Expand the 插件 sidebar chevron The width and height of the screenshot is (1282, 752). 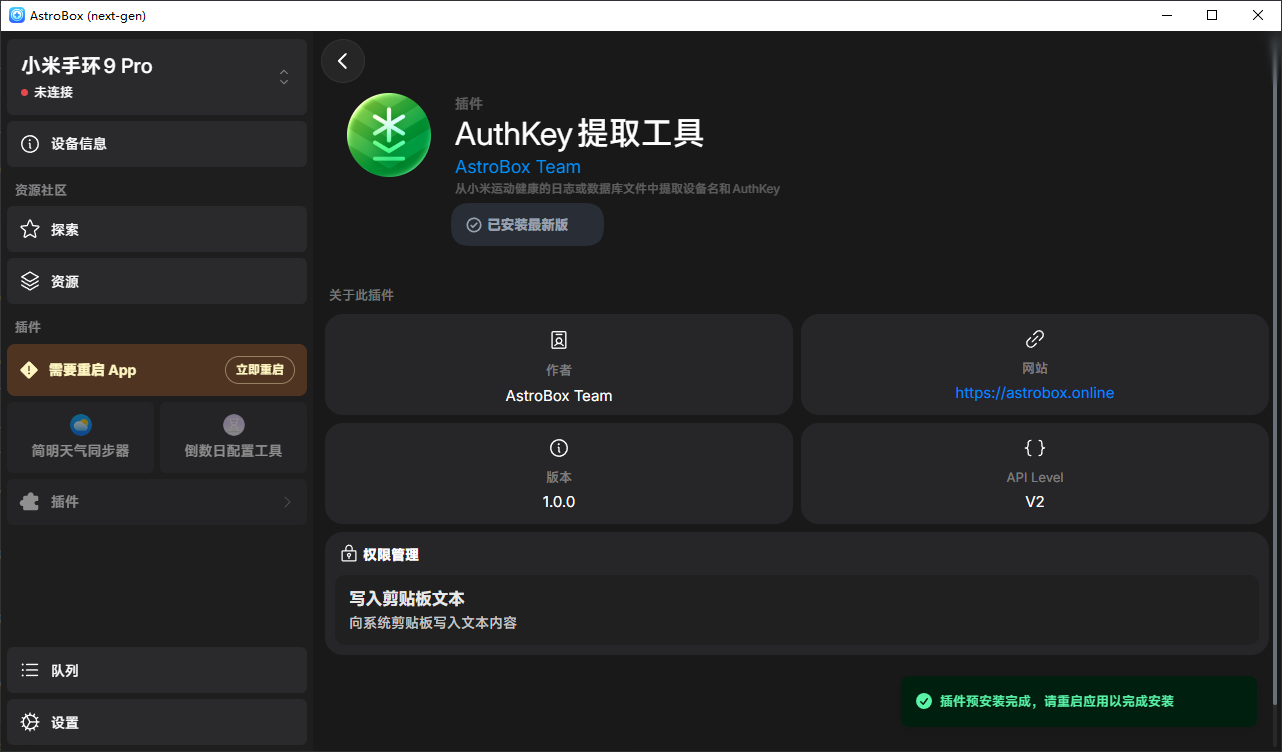click(287, 502)
